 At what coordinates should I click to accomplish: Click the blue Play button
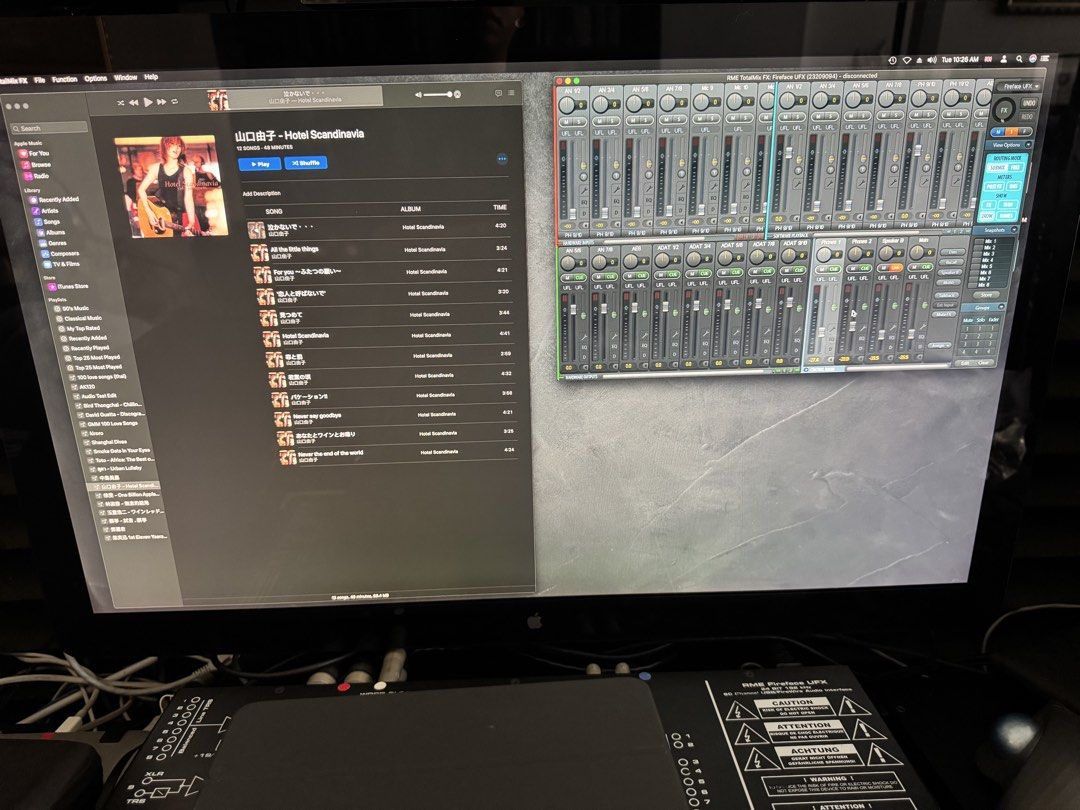click(x=260, y=164)
